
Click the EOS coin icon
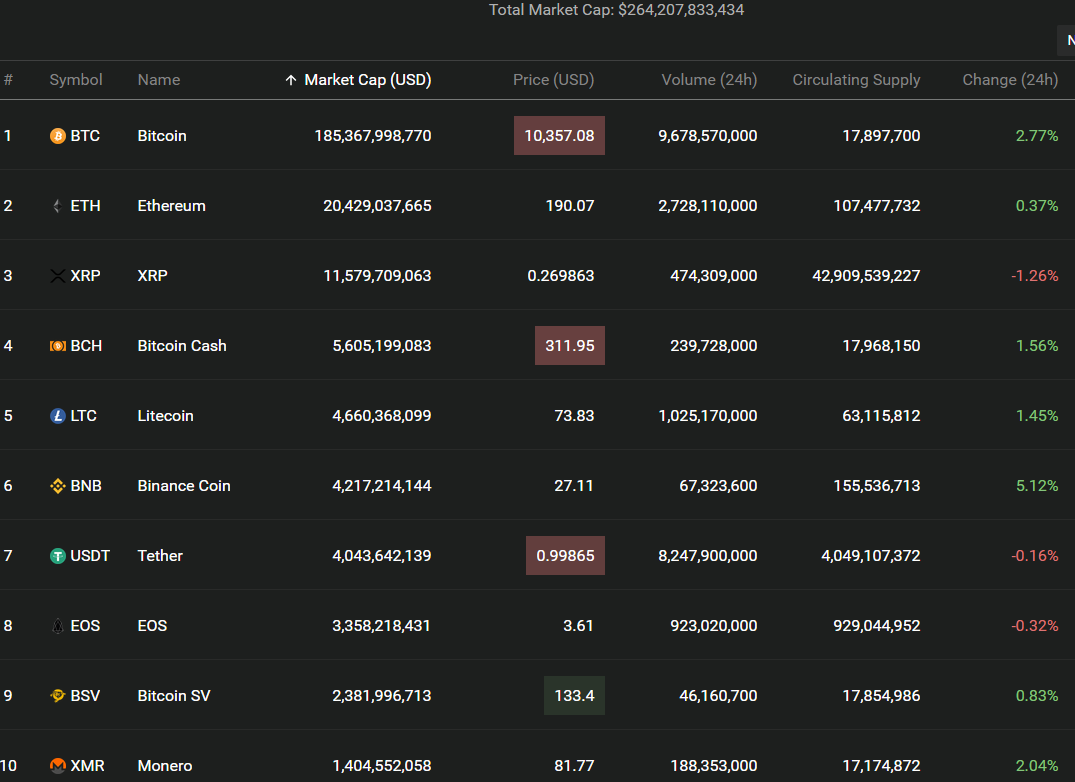pos(58,626)
